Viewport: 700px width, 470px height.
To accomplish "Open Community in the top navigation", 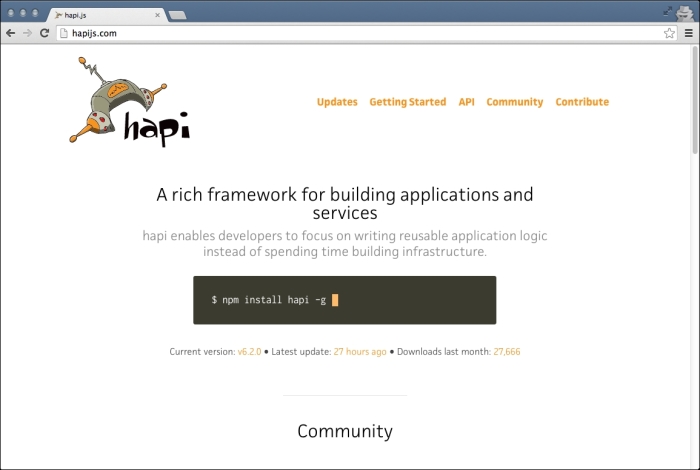I will pos(515,102).
